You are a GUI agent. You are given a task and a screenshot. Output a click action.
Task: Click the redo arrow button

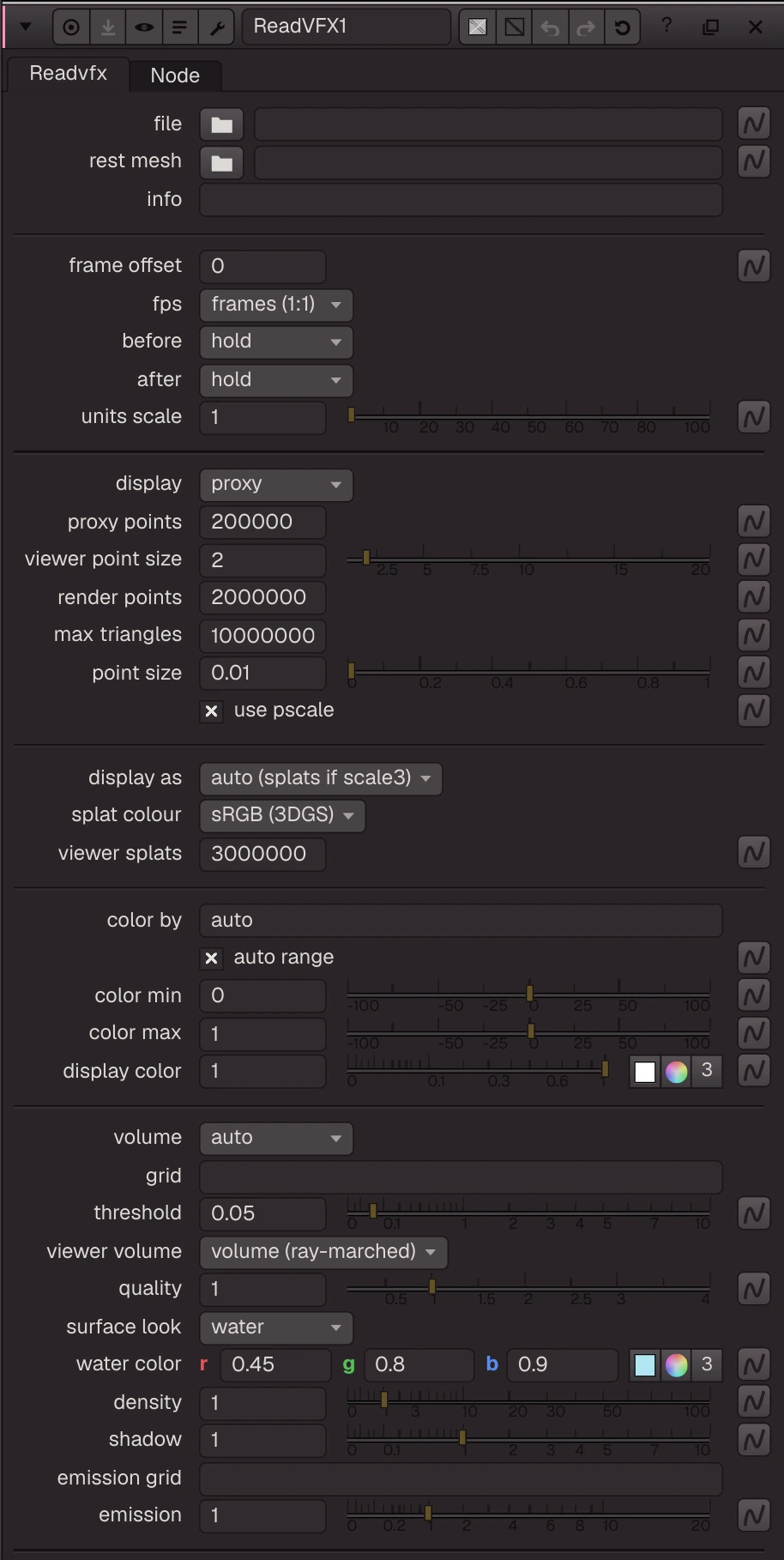pyautogui.click(x=587, y=27)
